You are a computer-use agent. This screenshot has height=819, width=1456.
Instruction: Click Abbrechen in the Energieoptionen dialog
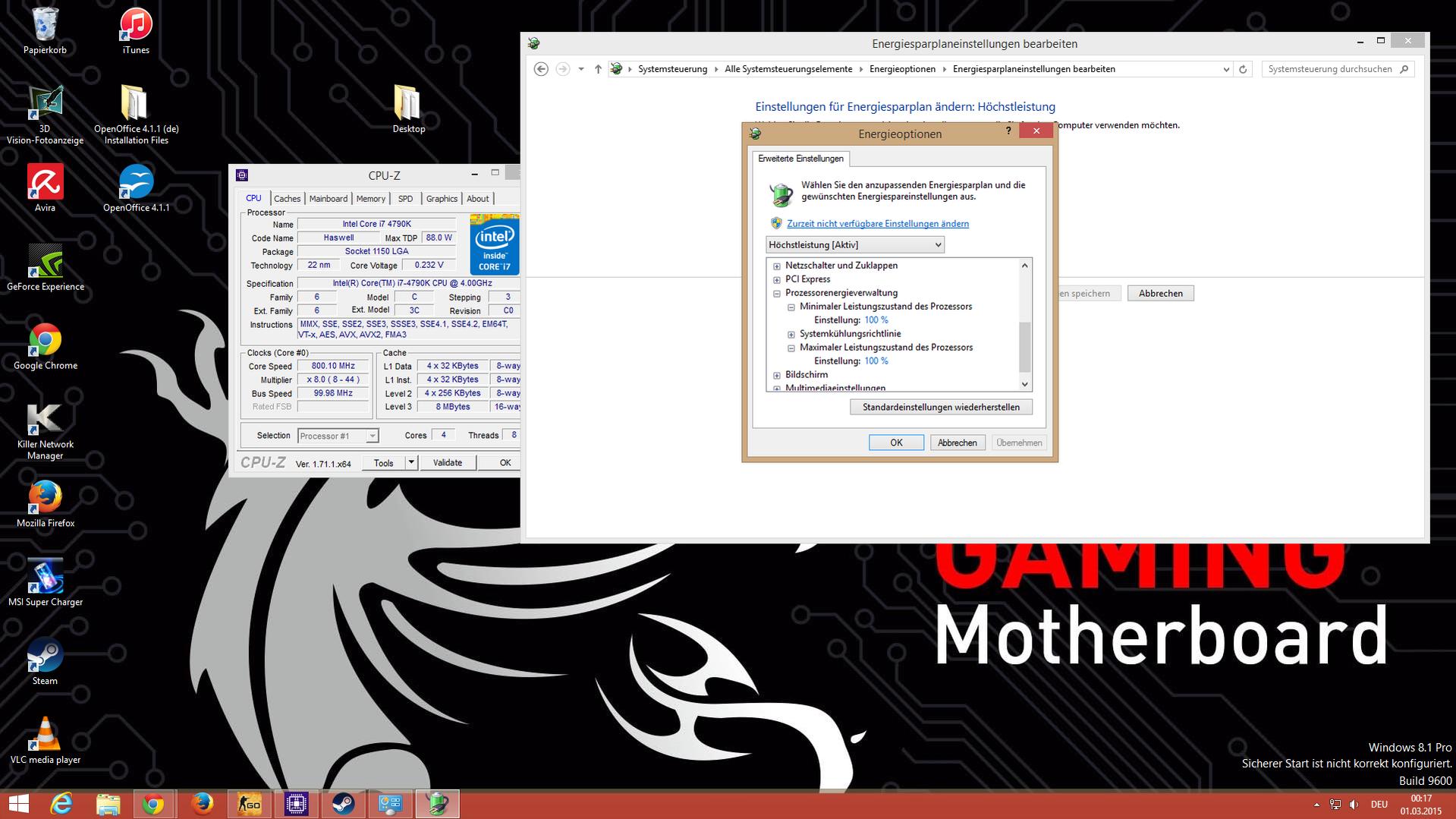tap(958, 443)
